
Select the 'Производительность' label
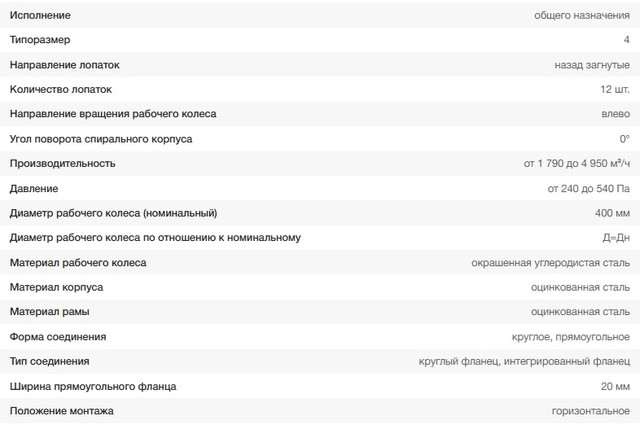pyautogui.click(x=62, y=163)
